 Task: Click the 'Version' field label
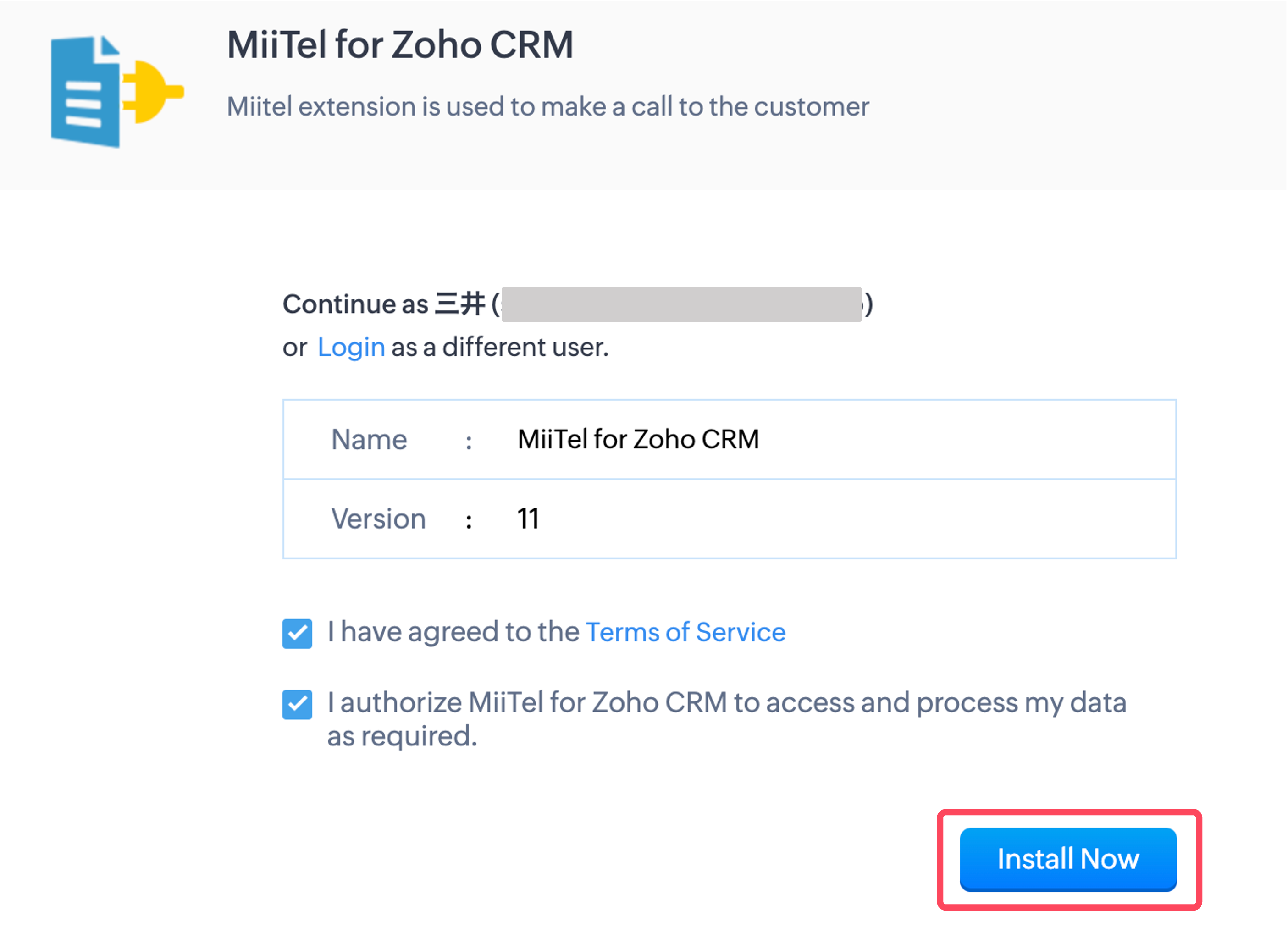(x=379, y=519)
